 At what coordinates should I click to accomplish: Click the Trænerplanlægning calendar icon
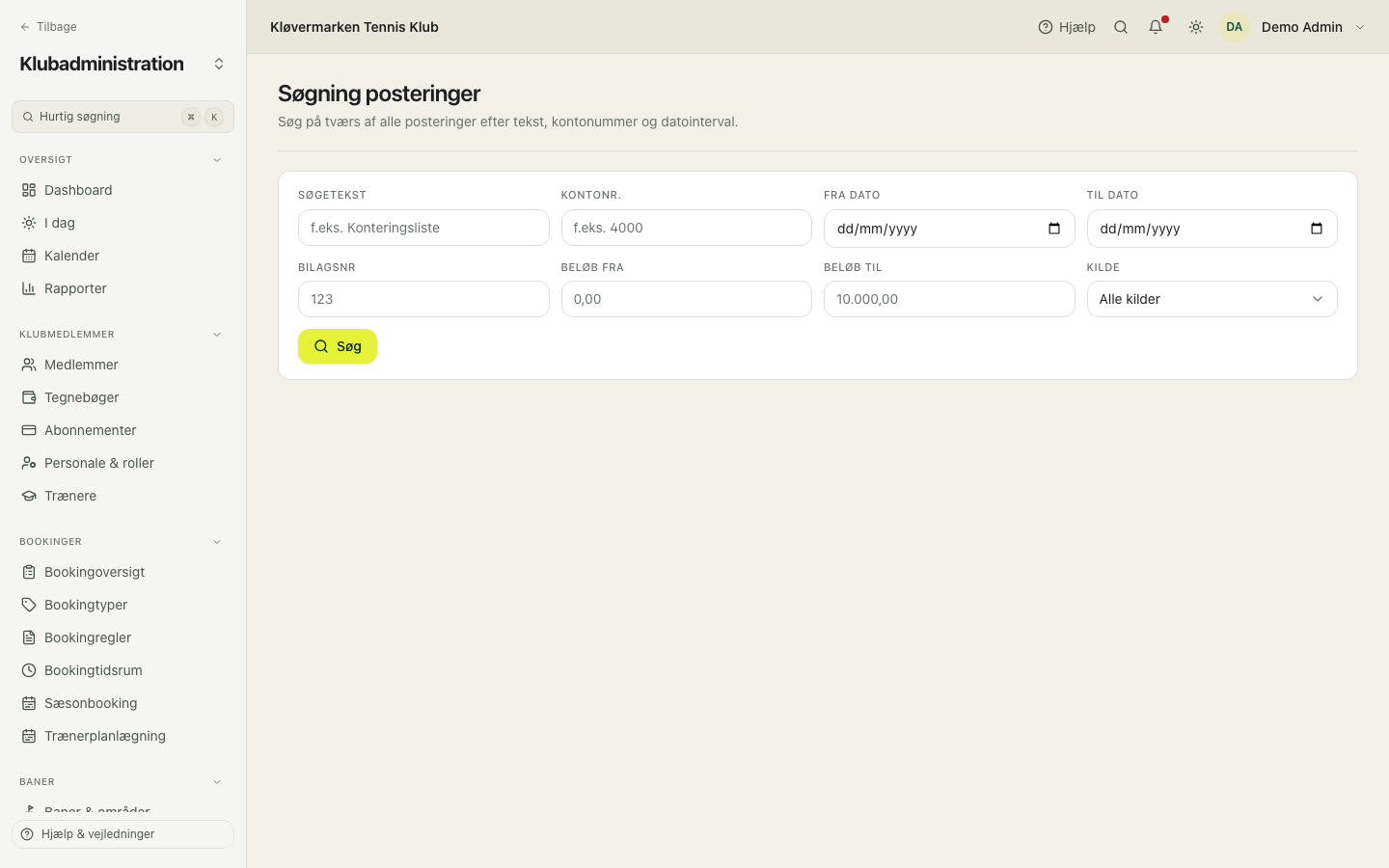click(29, 736)
